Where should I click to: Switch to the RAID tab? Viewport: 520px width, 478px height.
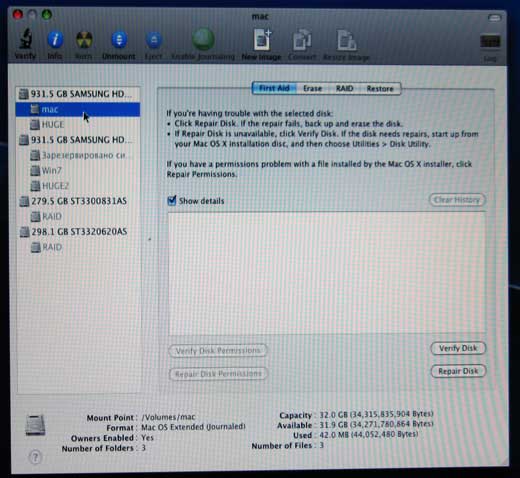(x=344, y=89)
